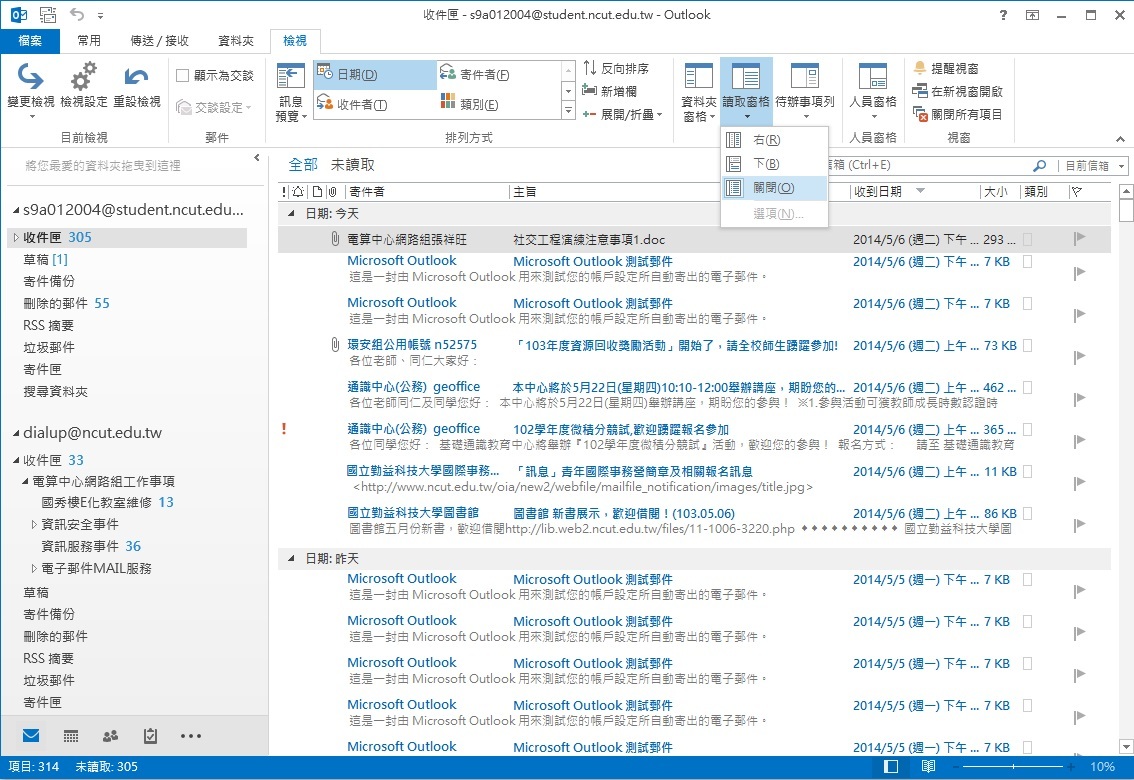This screenshot has height=780, width=1134.
Task: Switch to Tasks view in navigation bar
Action: pos(150,736)
